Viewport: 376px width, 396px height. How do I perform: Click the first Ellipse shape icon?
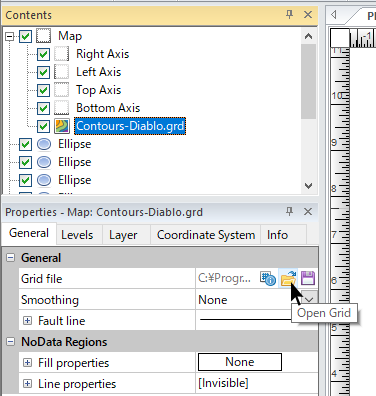pos(44,144)
